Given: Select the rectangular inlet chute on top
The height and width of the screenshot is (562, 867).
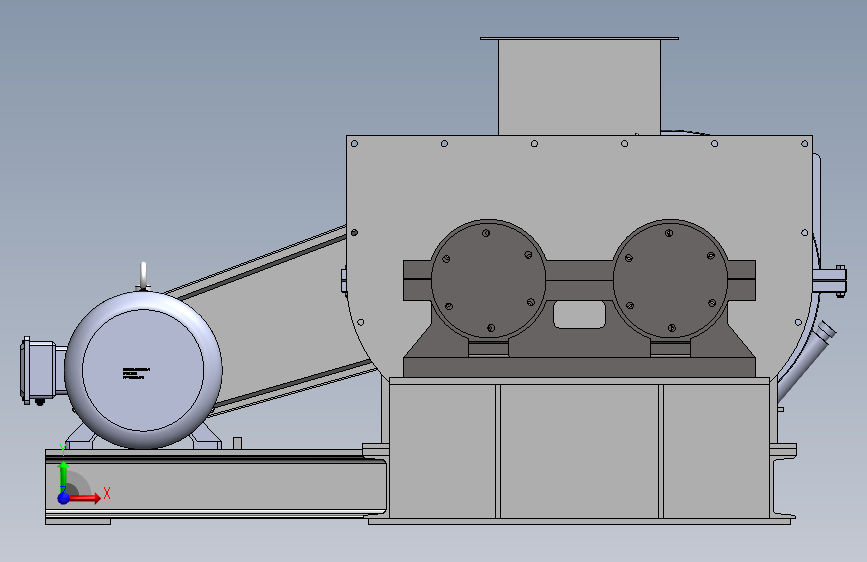Looking at the screenshot, I should tap(579, 87).
